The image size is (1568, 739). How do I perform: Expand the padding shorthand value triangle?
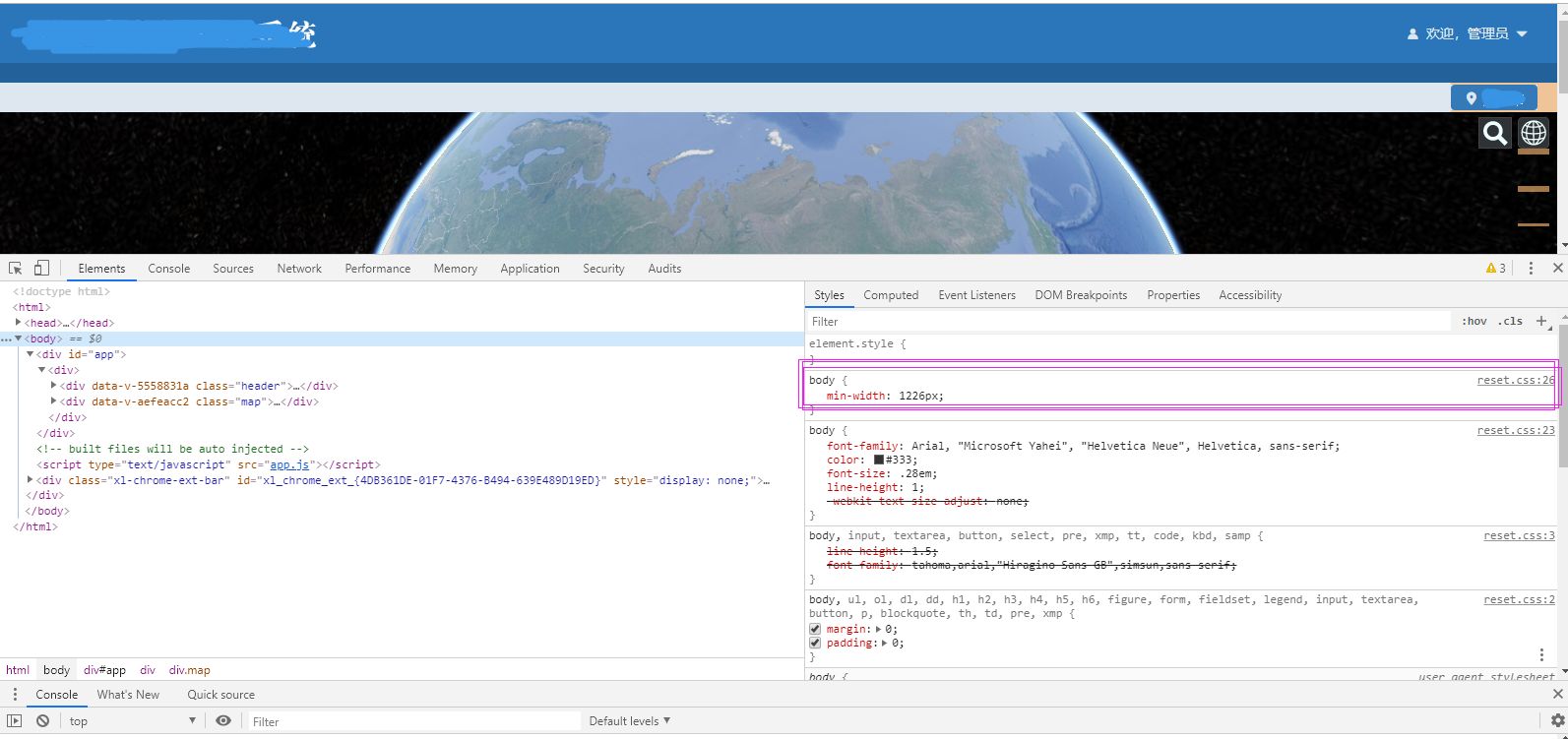pos(885,643)
